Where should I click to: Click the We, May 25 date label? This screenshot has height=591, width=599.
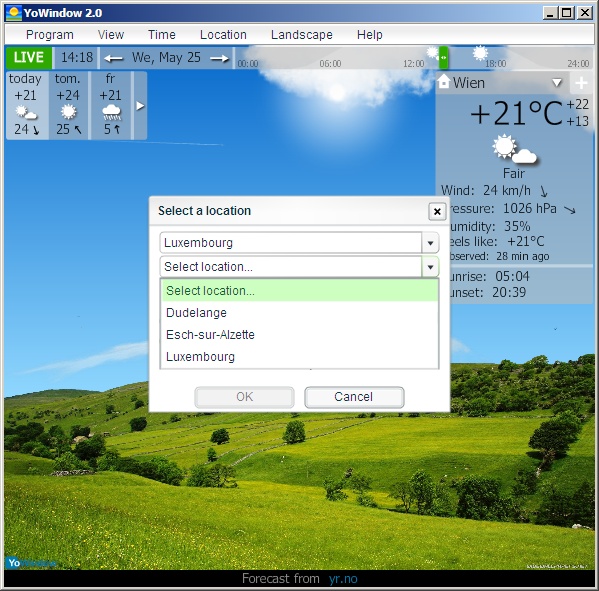click(166, 58)
